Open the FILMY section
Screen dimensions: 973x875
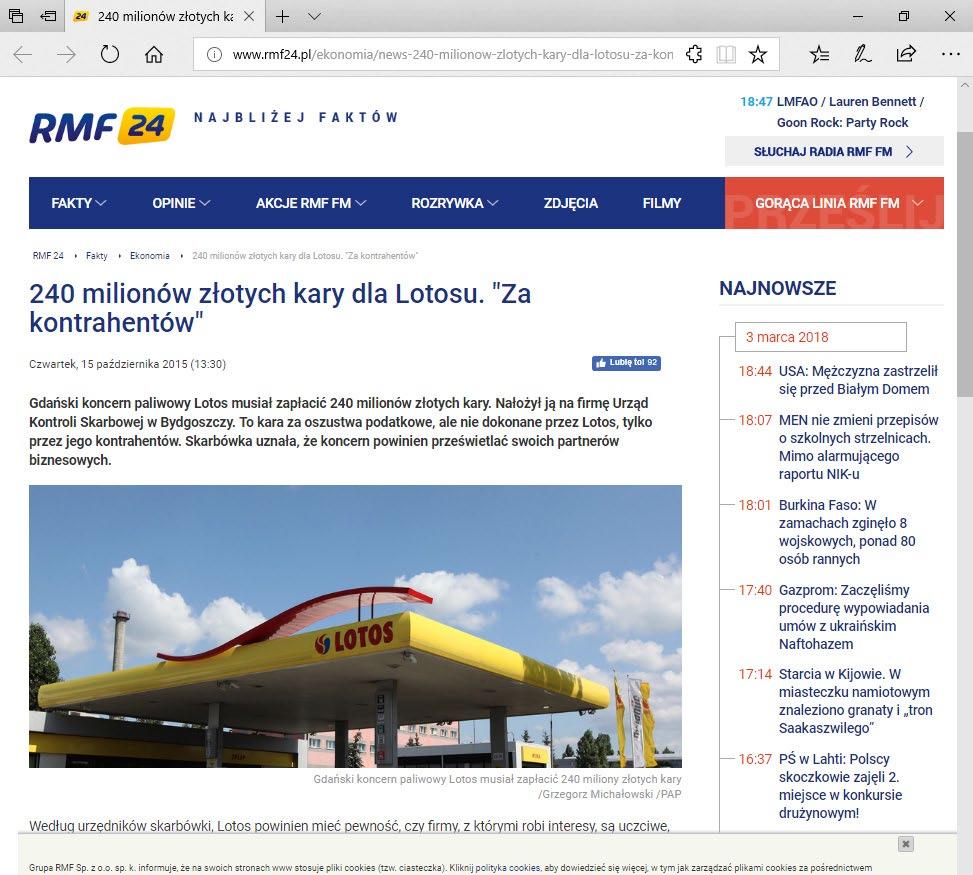(x=661, y=203)
